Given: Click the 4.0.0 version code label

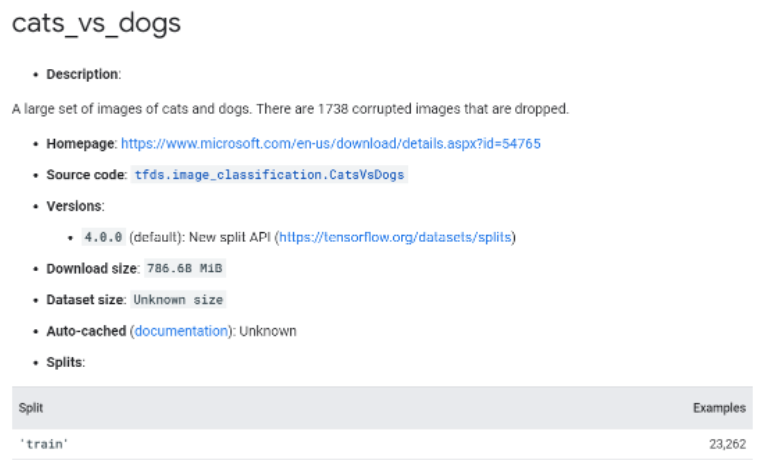Looking at the screenshot, I should (x=103, y=237).
